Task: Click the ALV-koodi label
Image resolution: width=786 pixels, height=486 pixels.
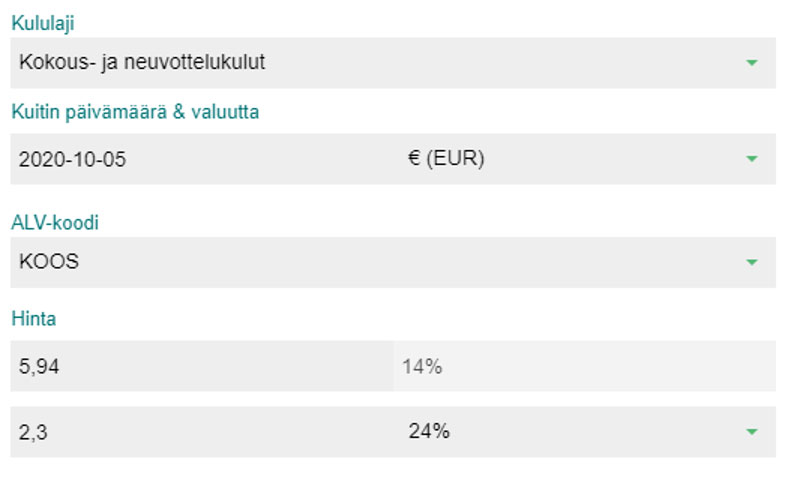Action: tap(55, 222)
